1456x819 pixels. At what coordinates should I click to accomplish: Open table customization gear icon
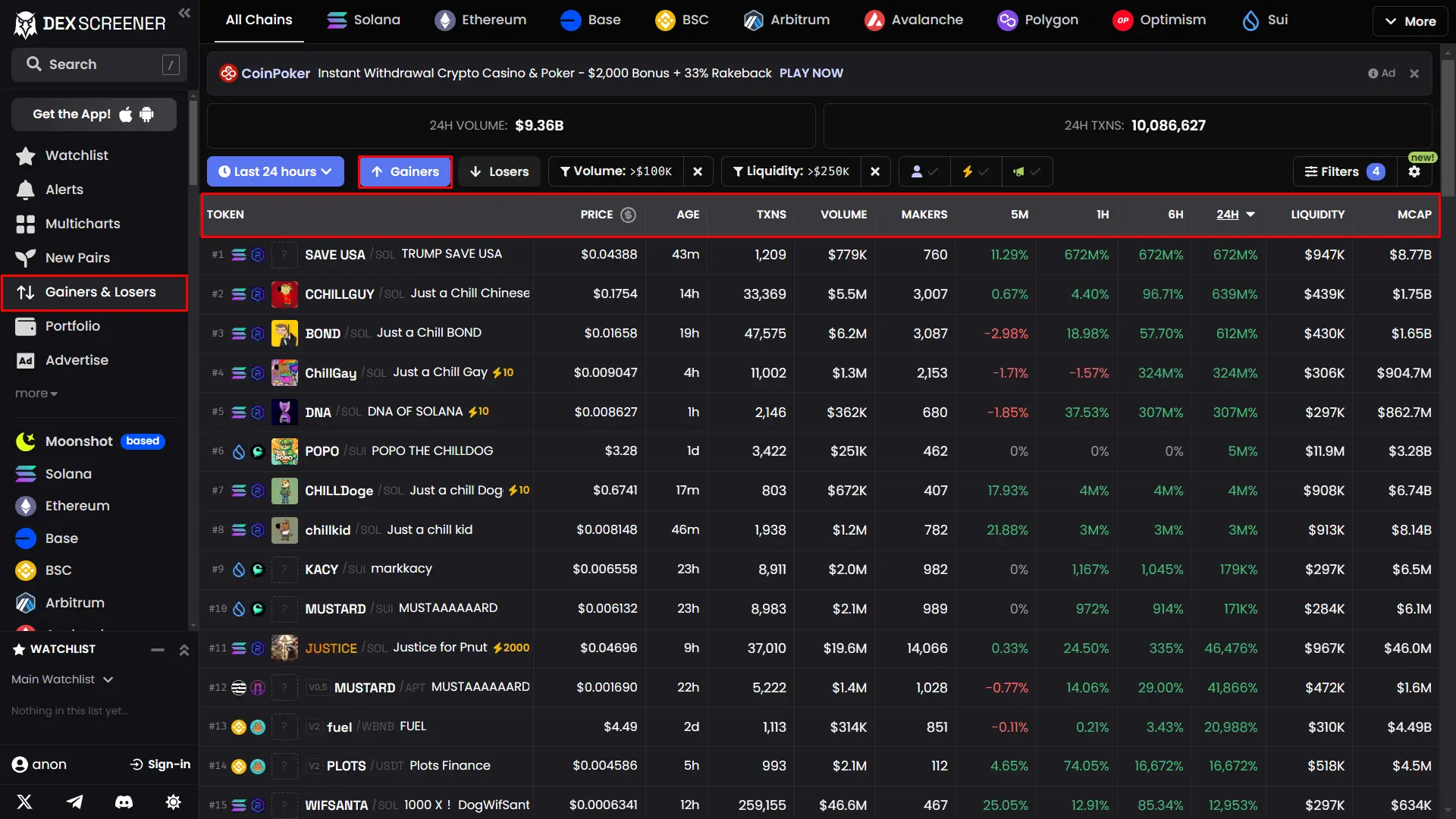click(x=1414, y=172)
